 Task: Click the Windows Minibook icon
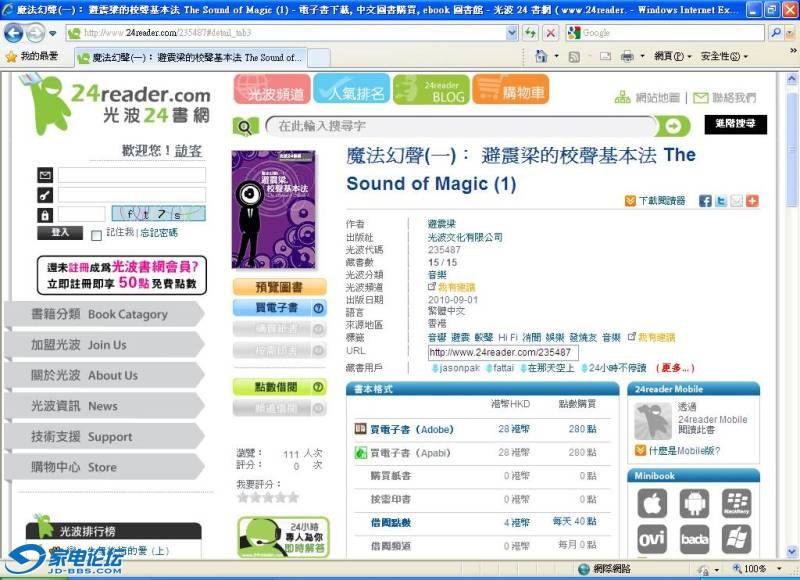[737, 539]
